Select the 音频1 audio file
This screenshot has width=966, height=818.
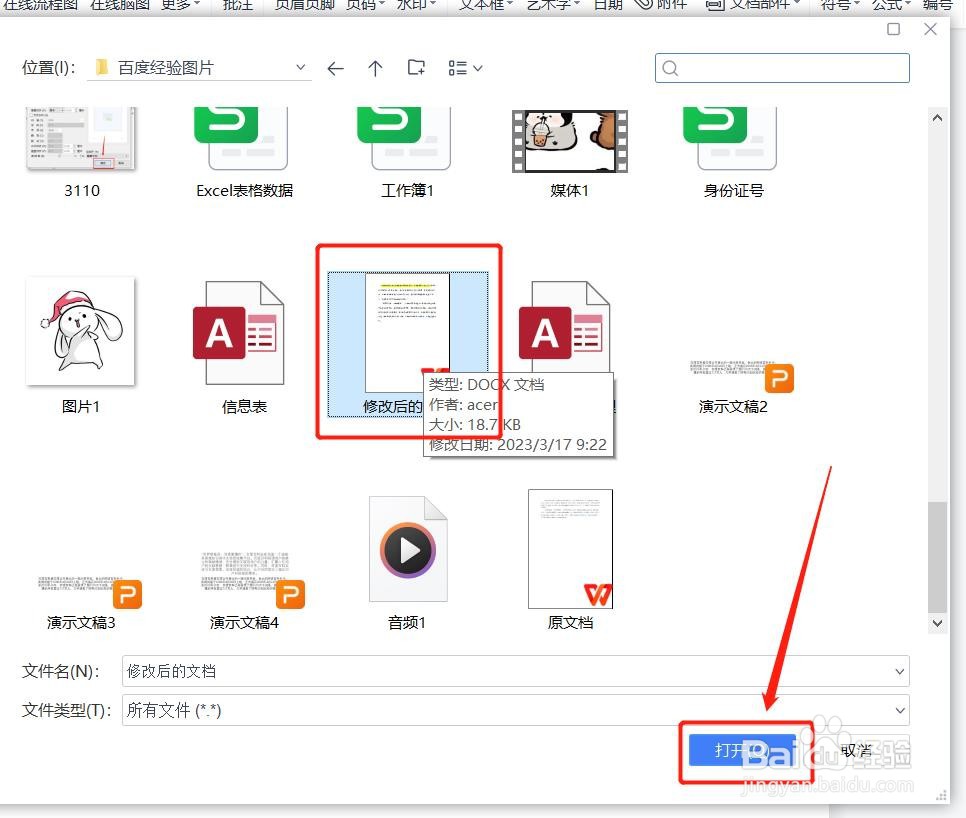click(x=407, y=564)
